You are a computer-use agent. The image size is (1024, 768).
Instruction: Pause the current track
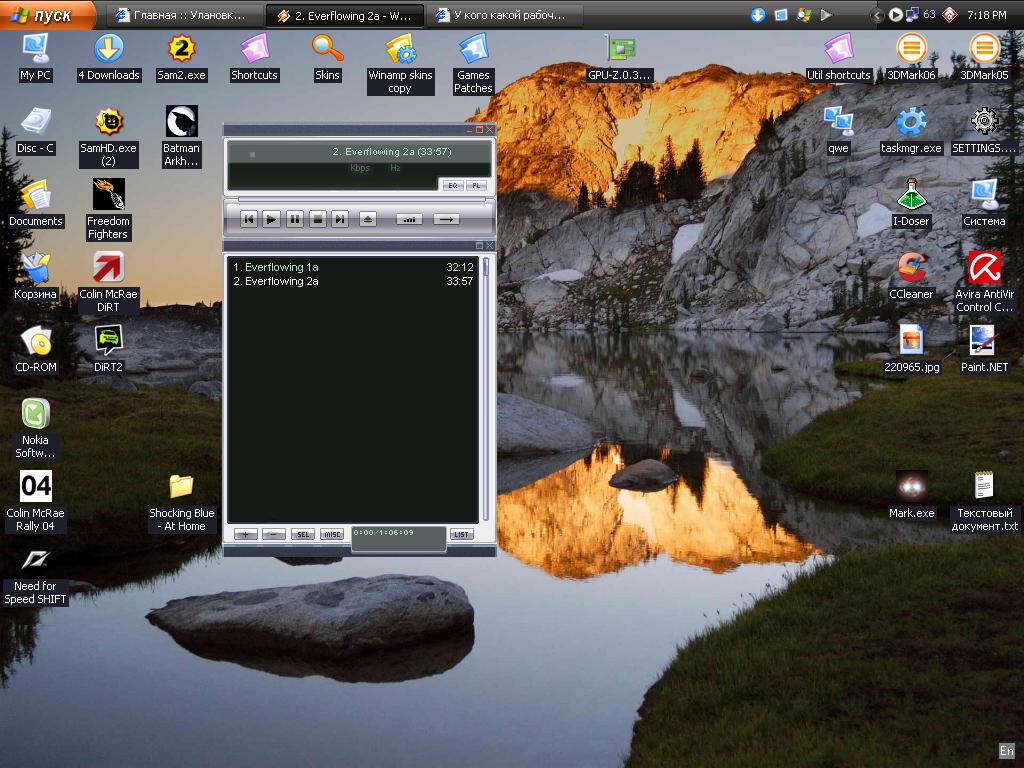(x=294, y=219)
